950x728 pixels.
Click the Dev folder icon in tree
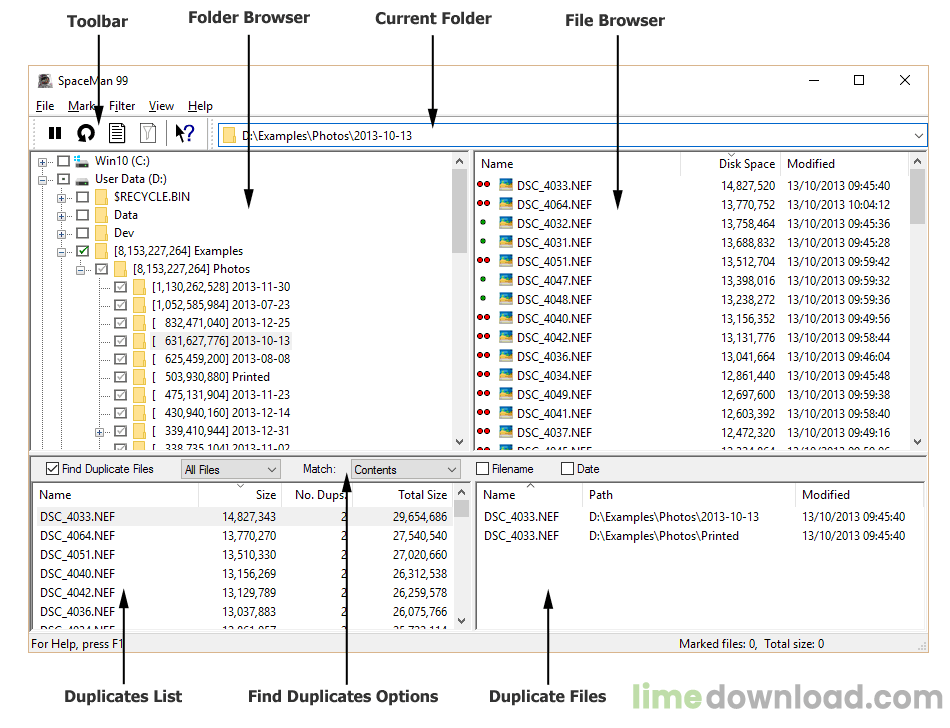point(101,233)
